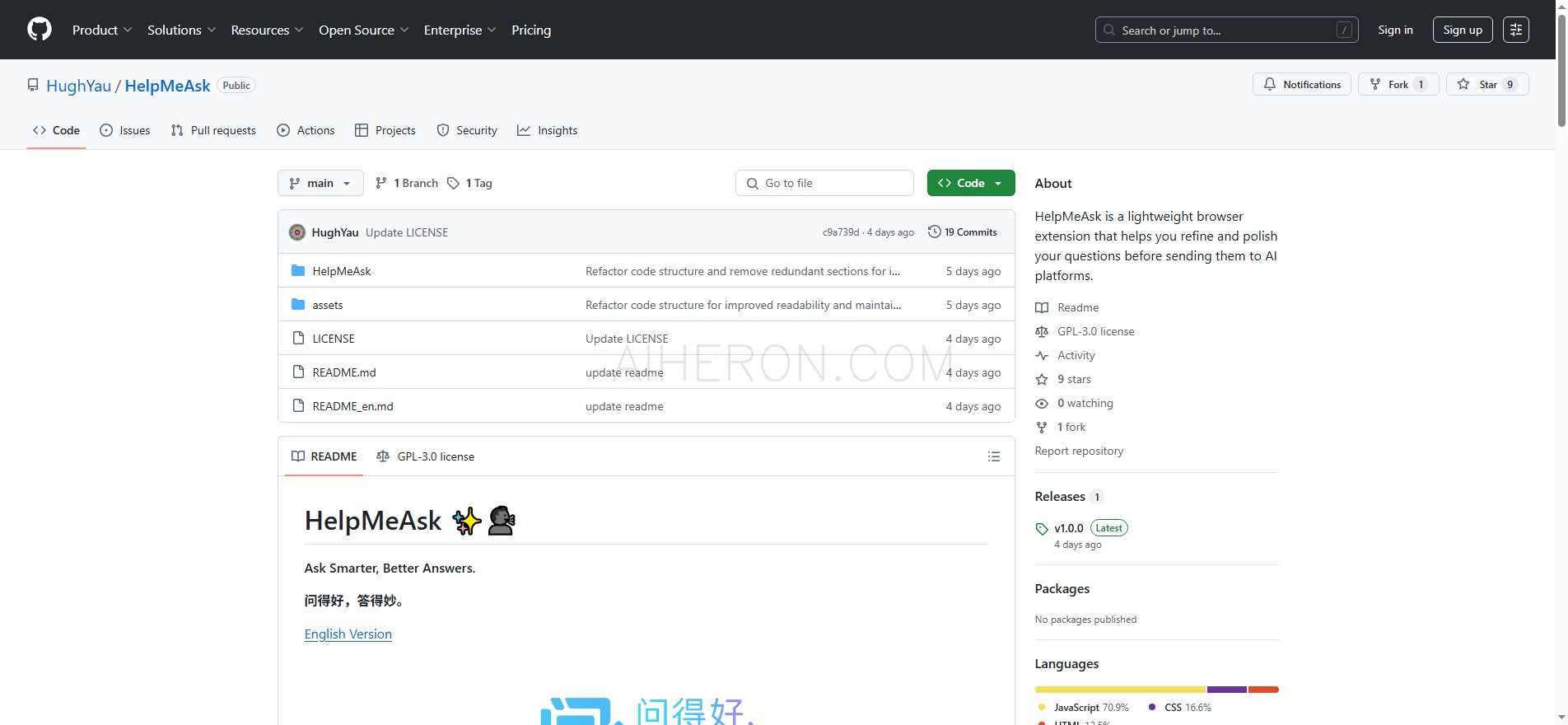
Task: Open the README outline icon
Action: 994,456
